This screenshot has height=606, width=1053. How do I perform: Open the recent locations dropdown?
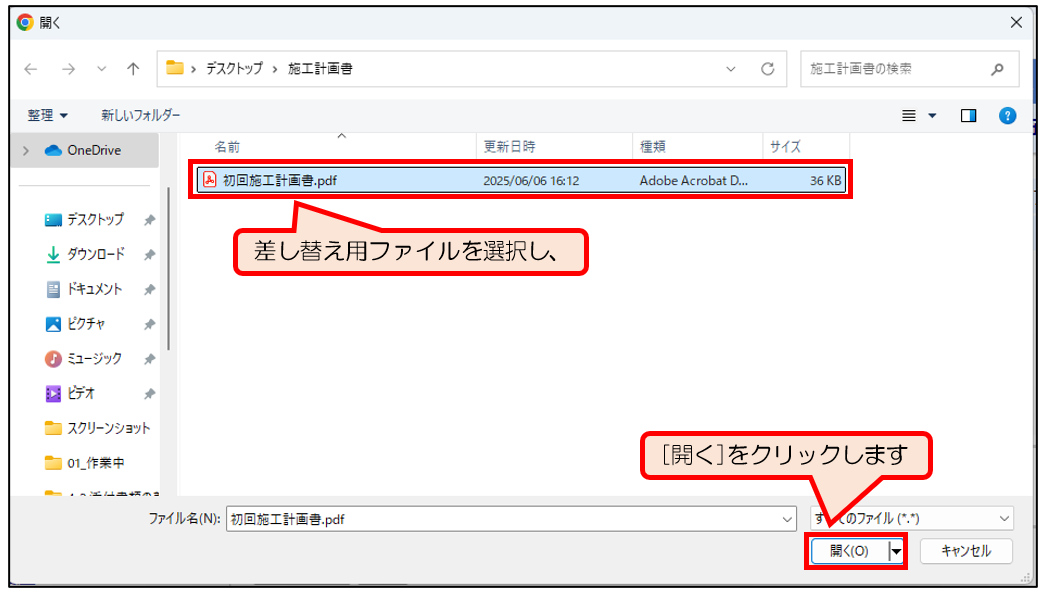[101, 69]
